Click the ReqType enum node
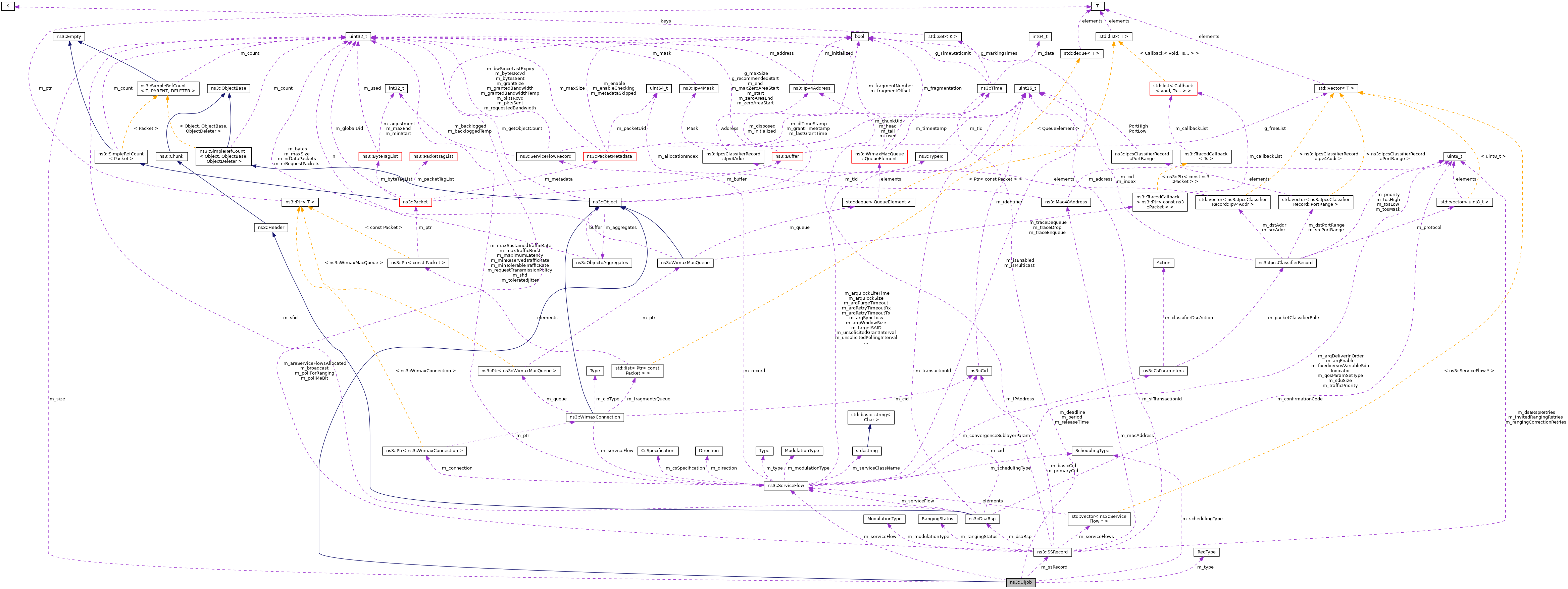The image size is (1568, 589). 1206,552
